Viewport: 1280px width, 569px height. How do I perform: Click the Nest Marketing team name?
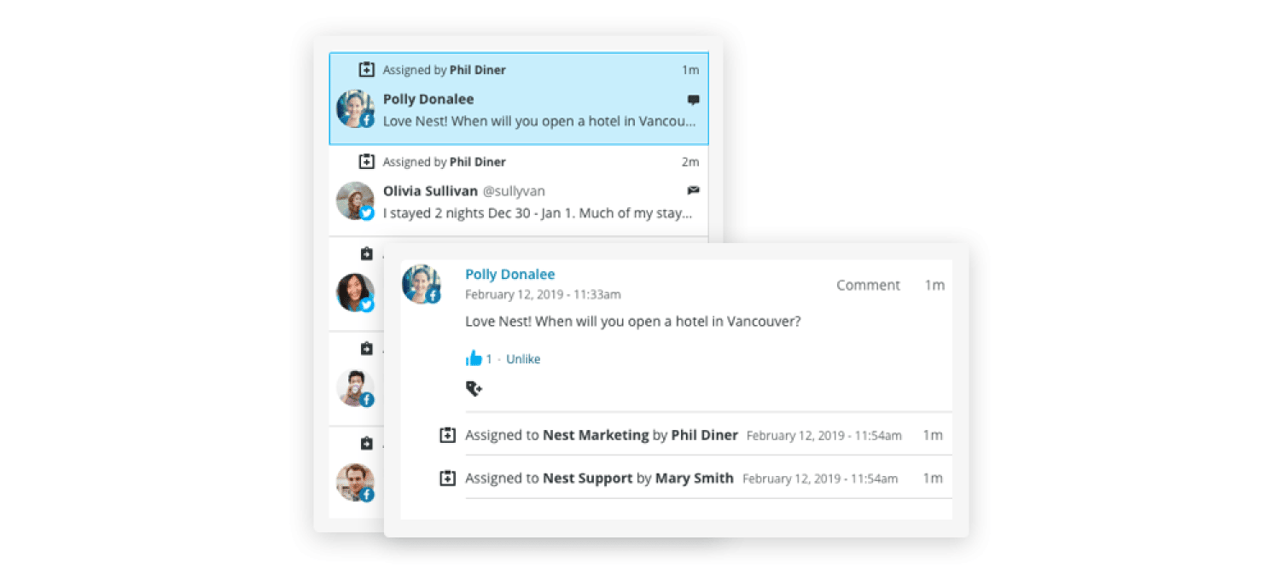595,435
